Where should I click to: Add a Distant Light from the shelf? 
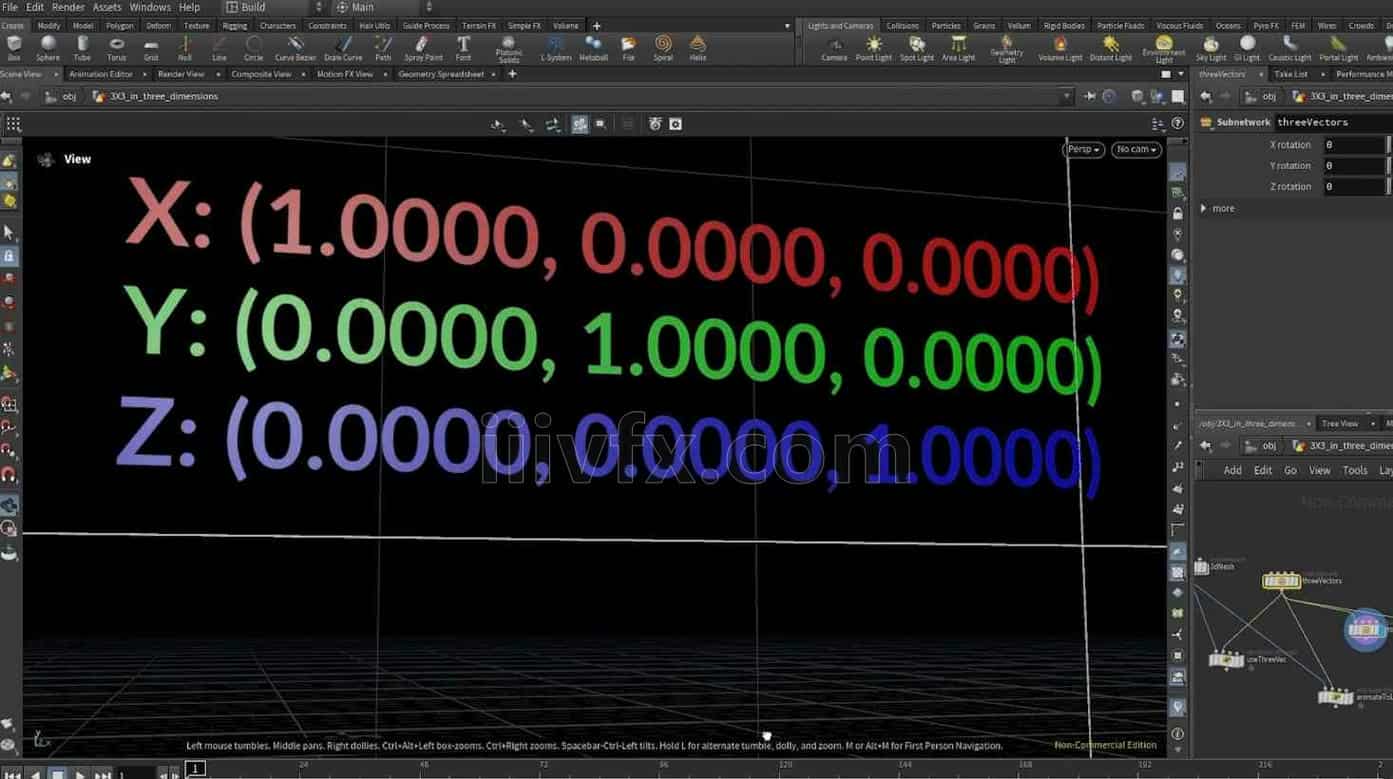tap(1110, 47)
